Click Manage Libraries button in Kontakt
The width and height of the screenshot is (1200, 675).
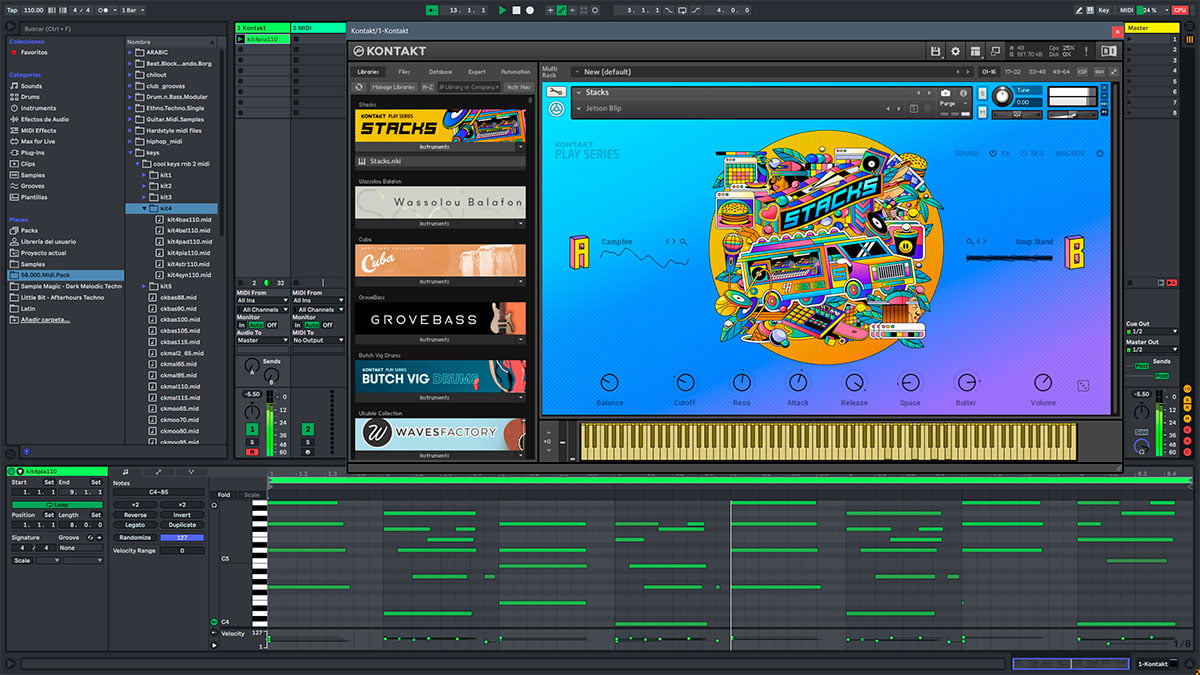[x=394, y=87]
